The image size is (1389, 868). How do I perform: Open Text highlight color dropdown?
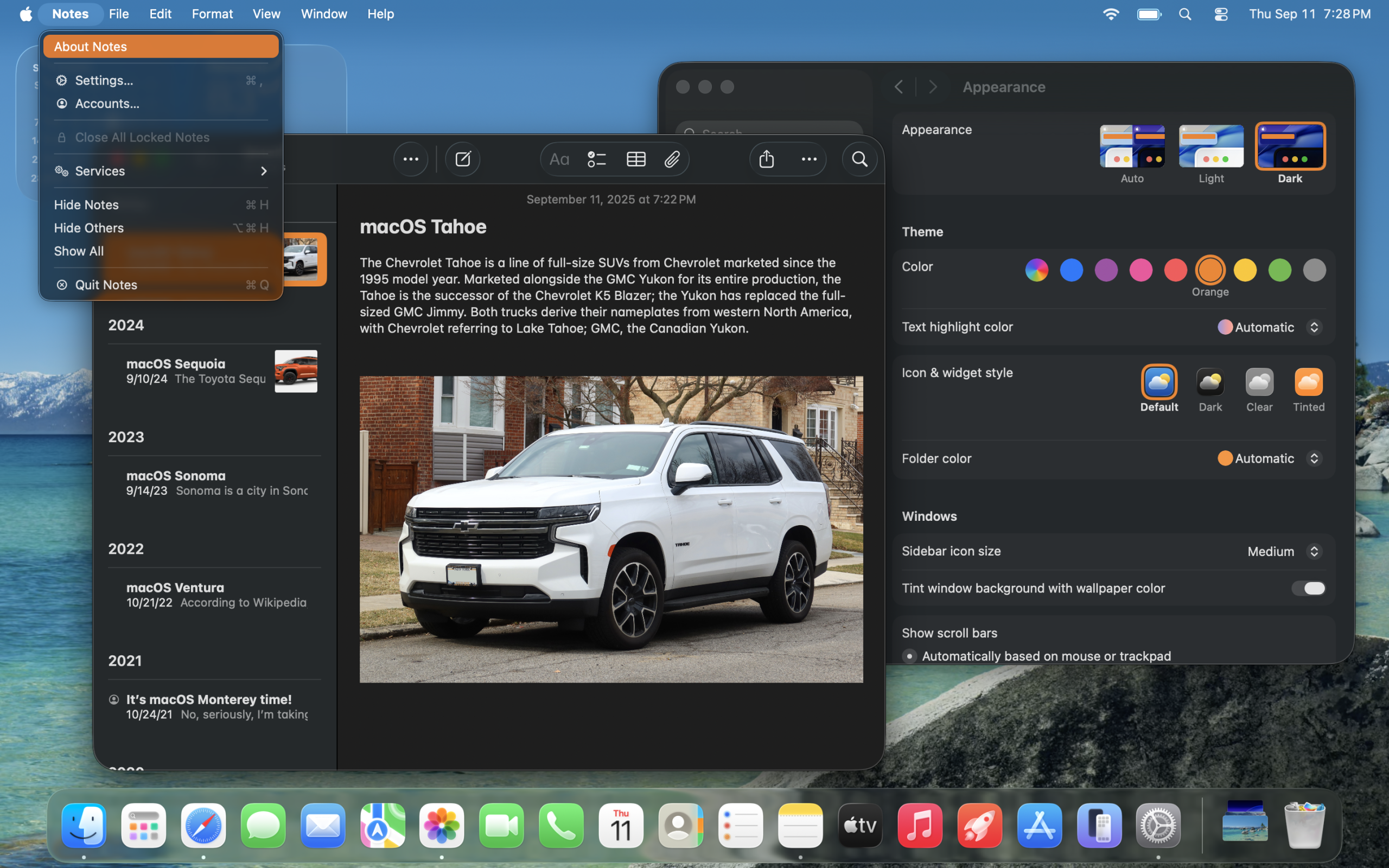pos(1270,327)
